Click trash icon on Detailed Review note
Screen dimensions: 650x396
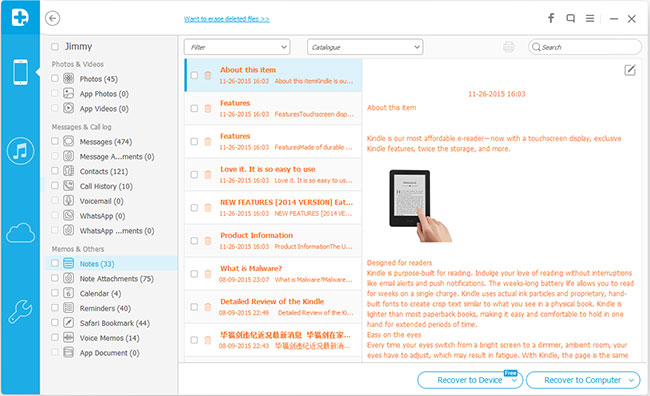coord(208,307)
